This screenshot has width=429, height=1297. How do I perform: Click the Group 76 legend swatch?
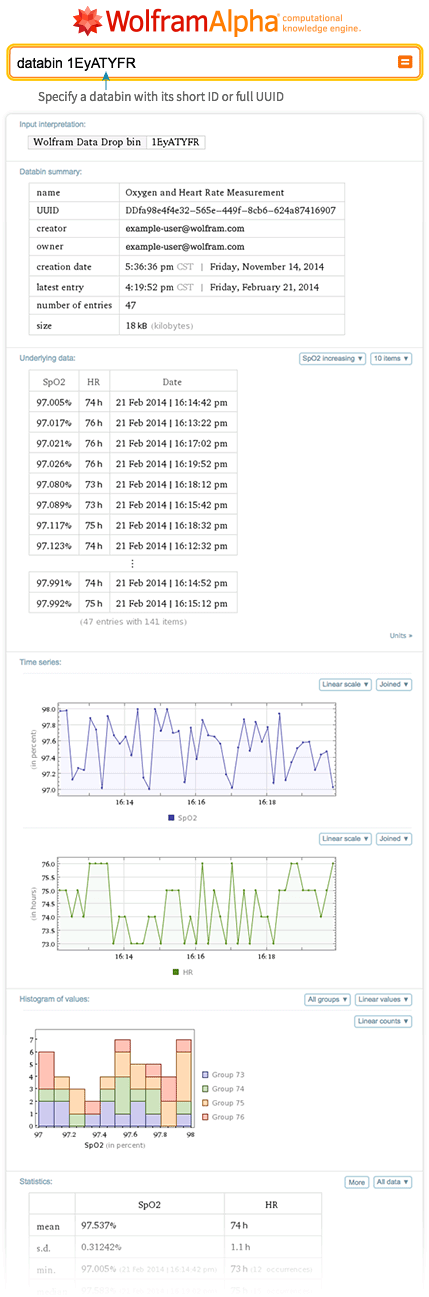pos(206,1118)
